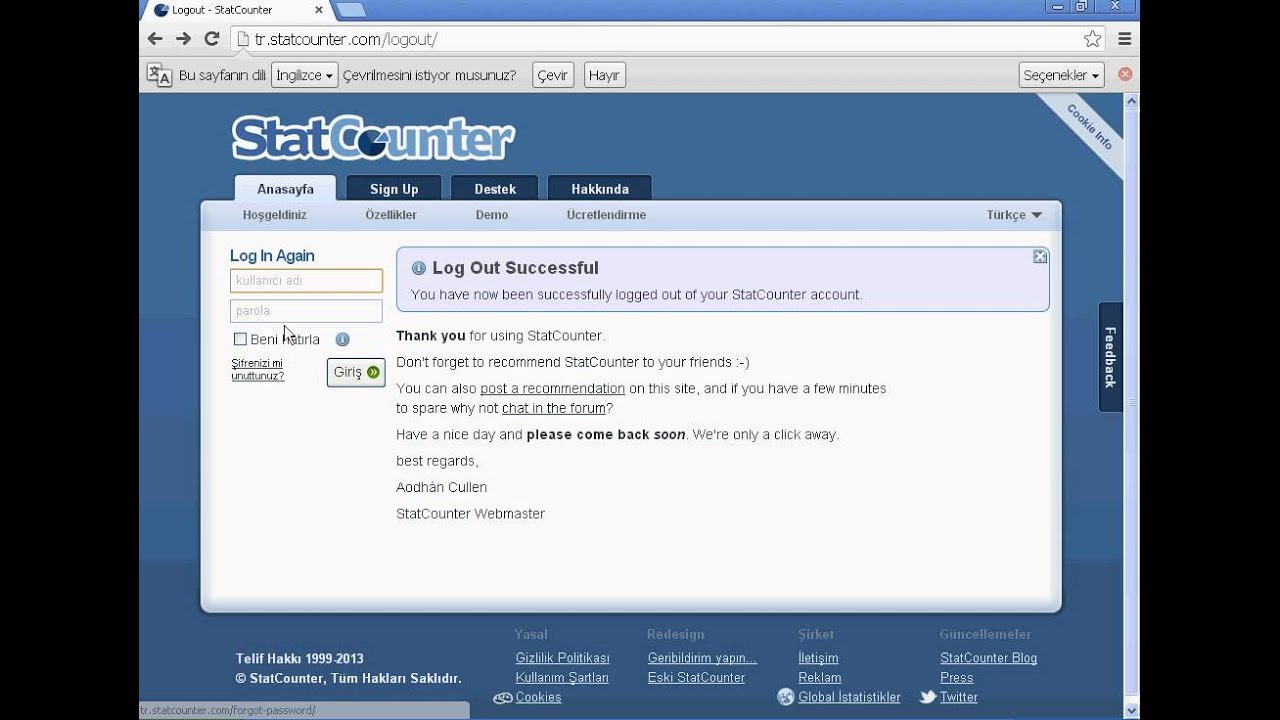
Task: Close the Log Out Successful notice
Action: click(x=1040, y=257)
